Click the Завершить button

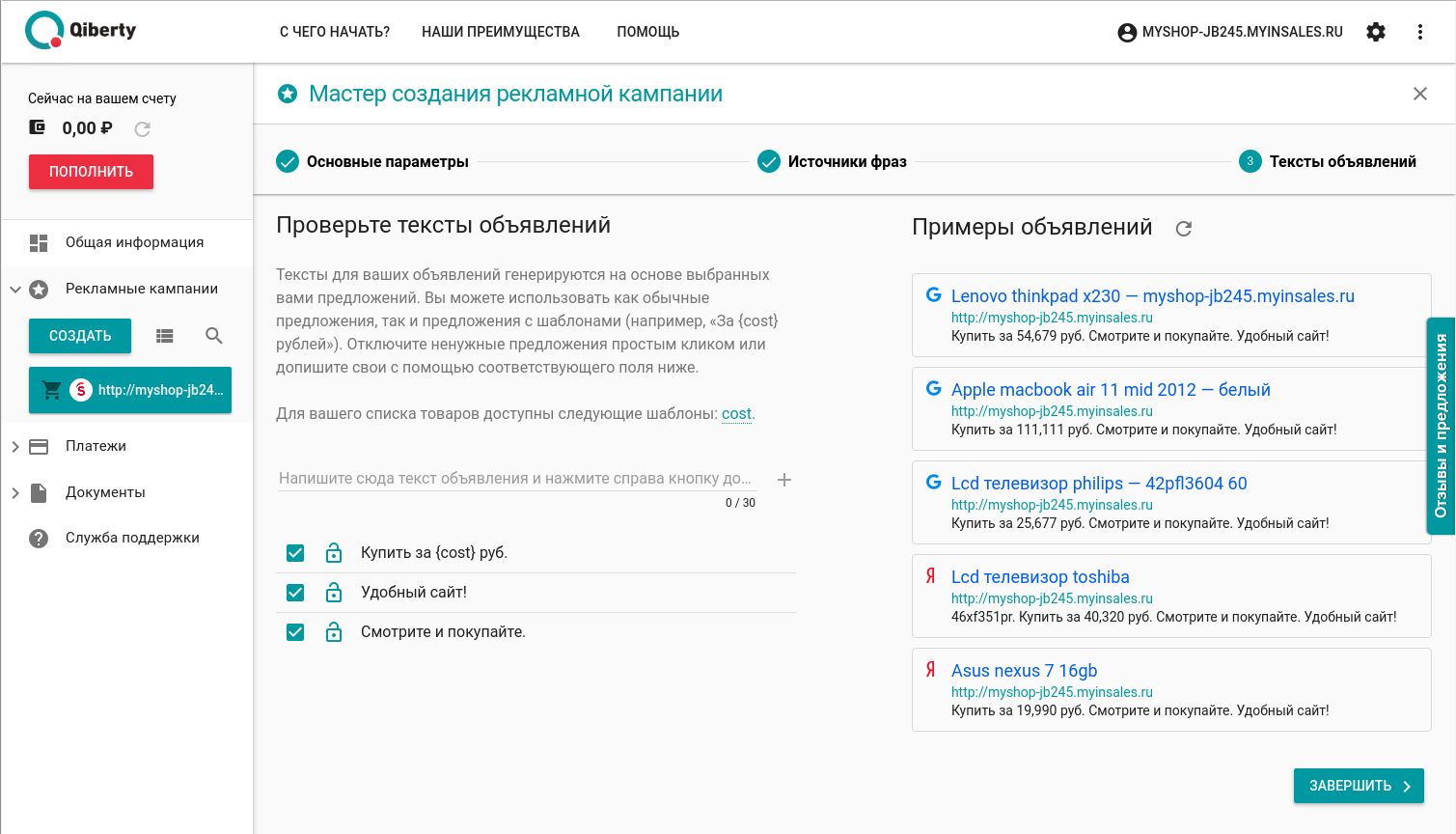click(1359, 786)
